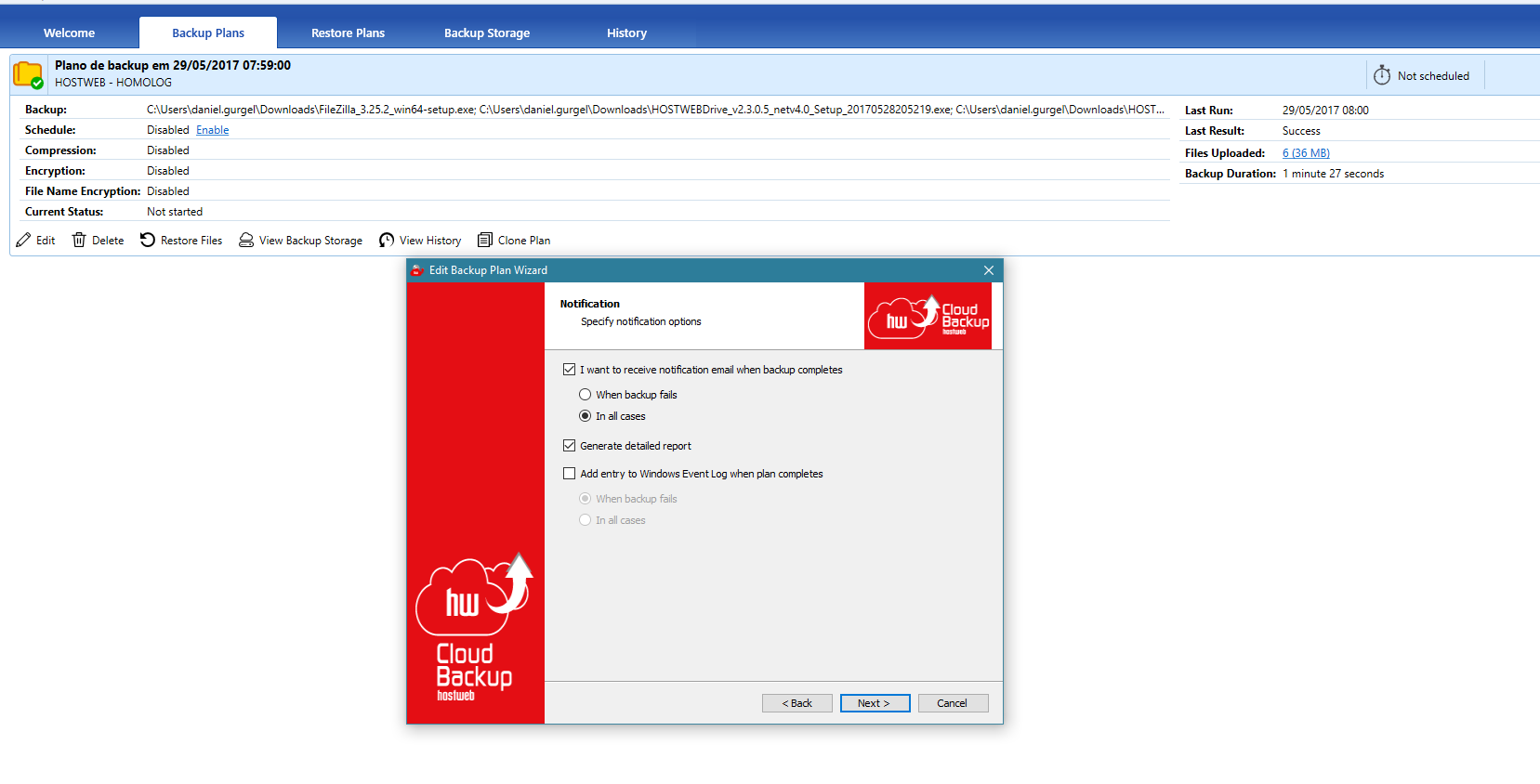Click the View History clock icon
1540x784 pixels.
[x=387, y=240]
